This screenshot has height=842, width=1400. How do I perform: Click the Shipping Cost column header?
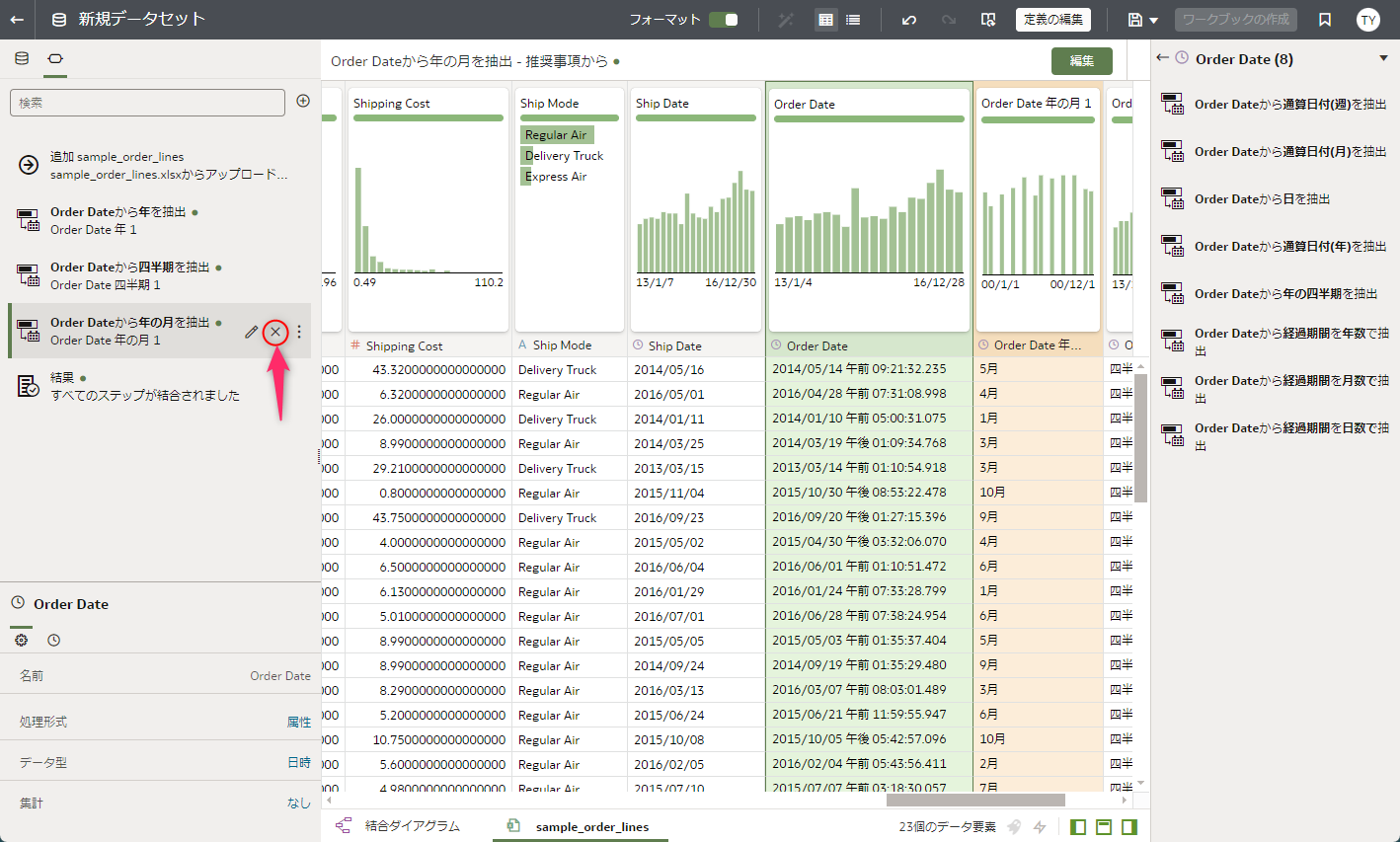[428, 345]
